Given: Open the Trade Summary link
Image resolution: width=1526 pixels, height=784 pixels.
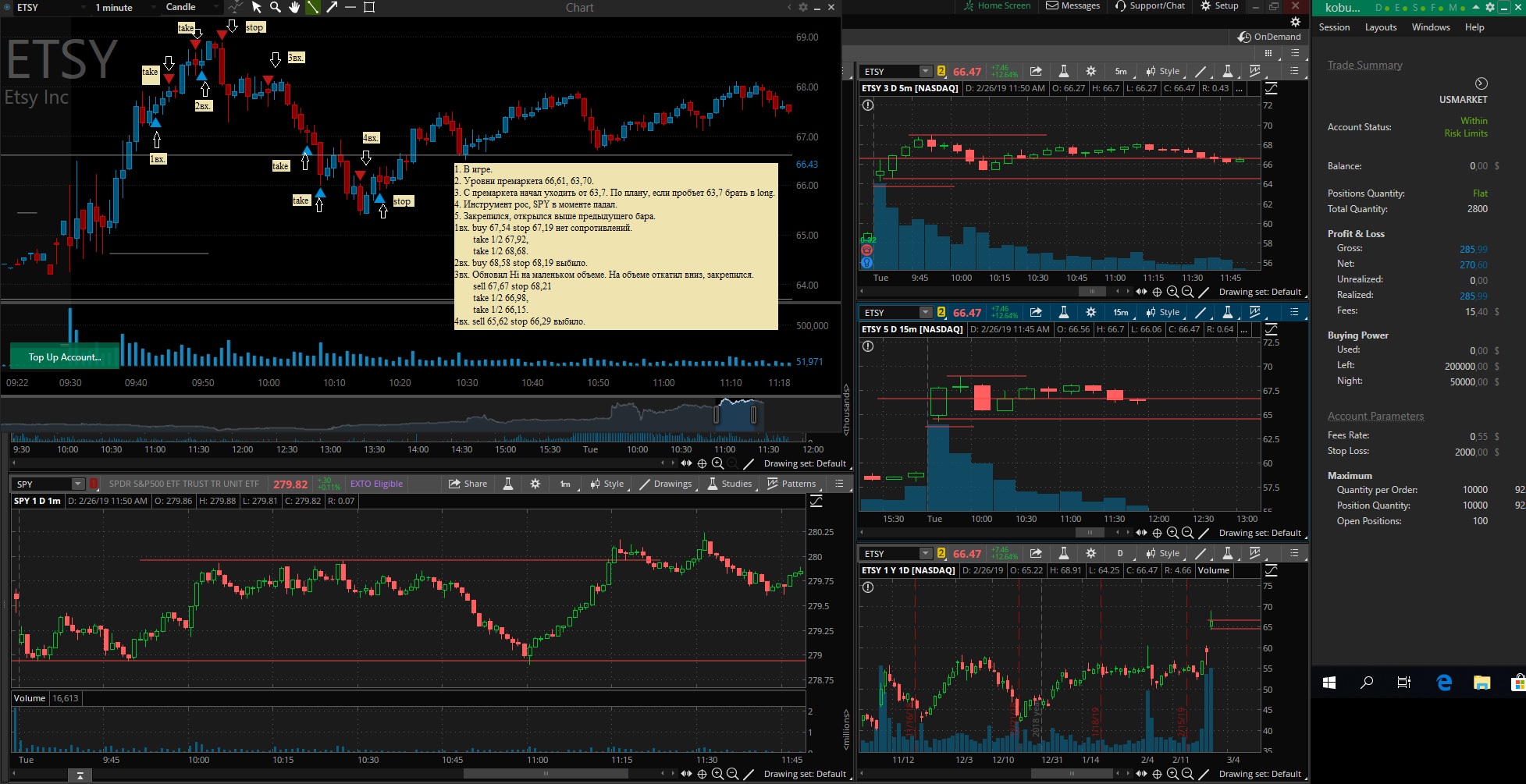Looking at the screenshot, I should 1364,65.
